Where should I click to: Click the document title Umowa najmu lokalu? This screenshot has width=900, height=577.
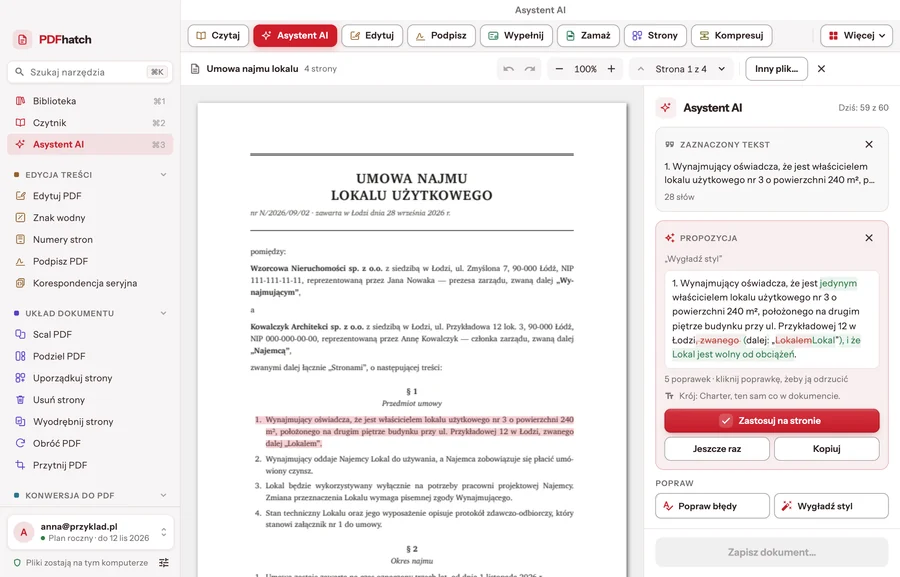point(253,69)
